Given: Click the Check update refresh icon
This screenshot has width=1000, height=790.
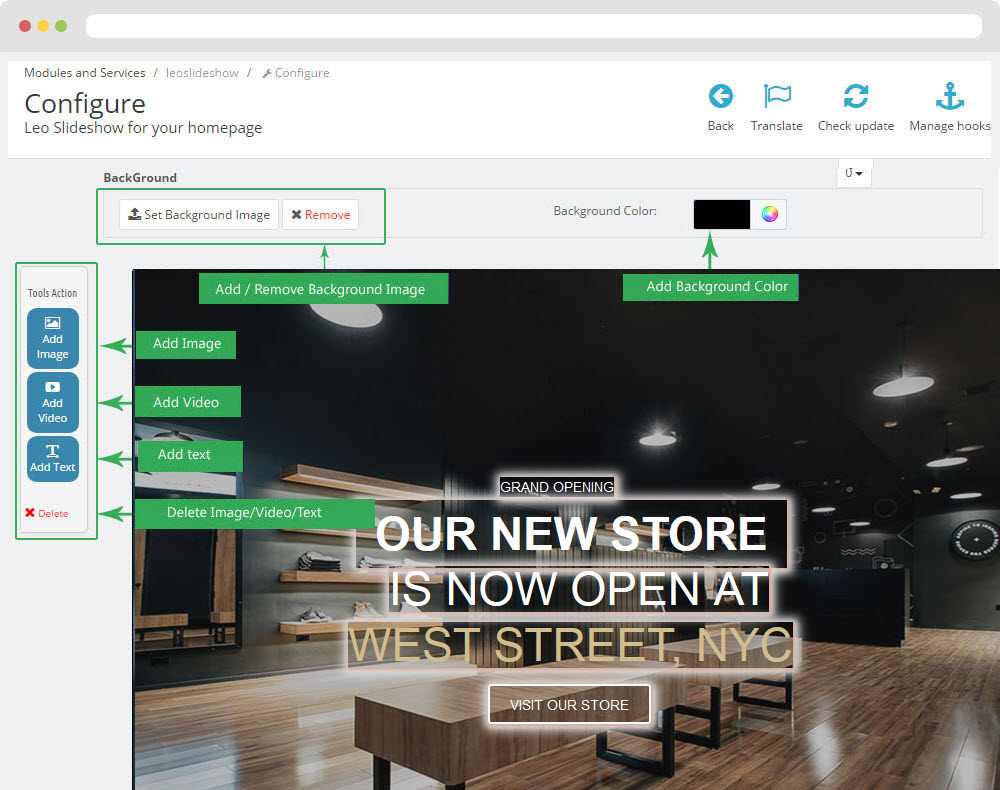Looking at the screenshot, I should coord(855,96).
